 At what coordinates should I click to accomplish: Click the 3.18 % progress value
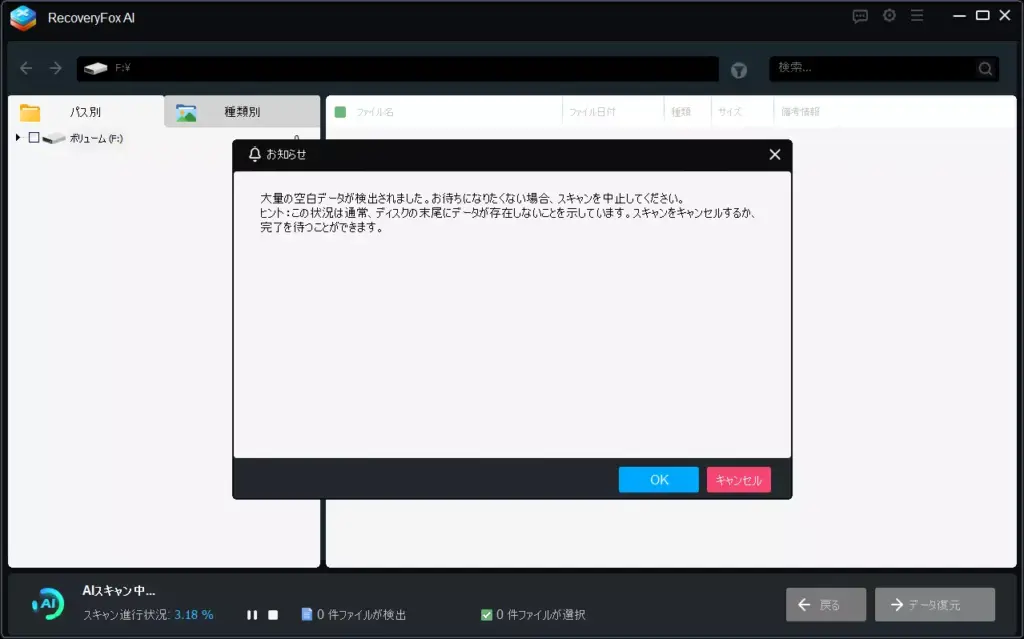(193, 615)
